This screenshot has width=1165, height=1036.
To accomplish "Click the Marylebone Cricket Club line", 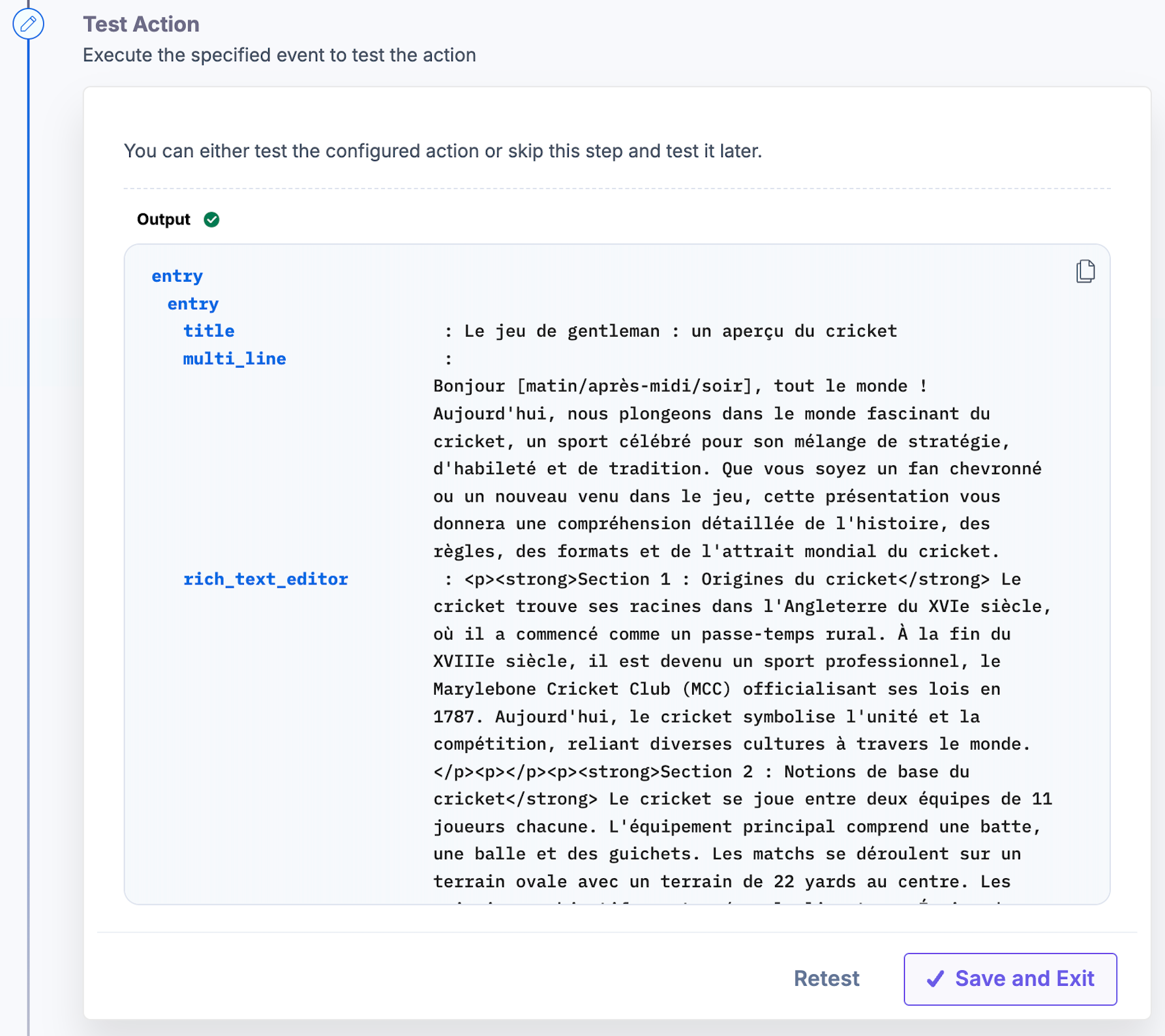I will tap(716, 690).
